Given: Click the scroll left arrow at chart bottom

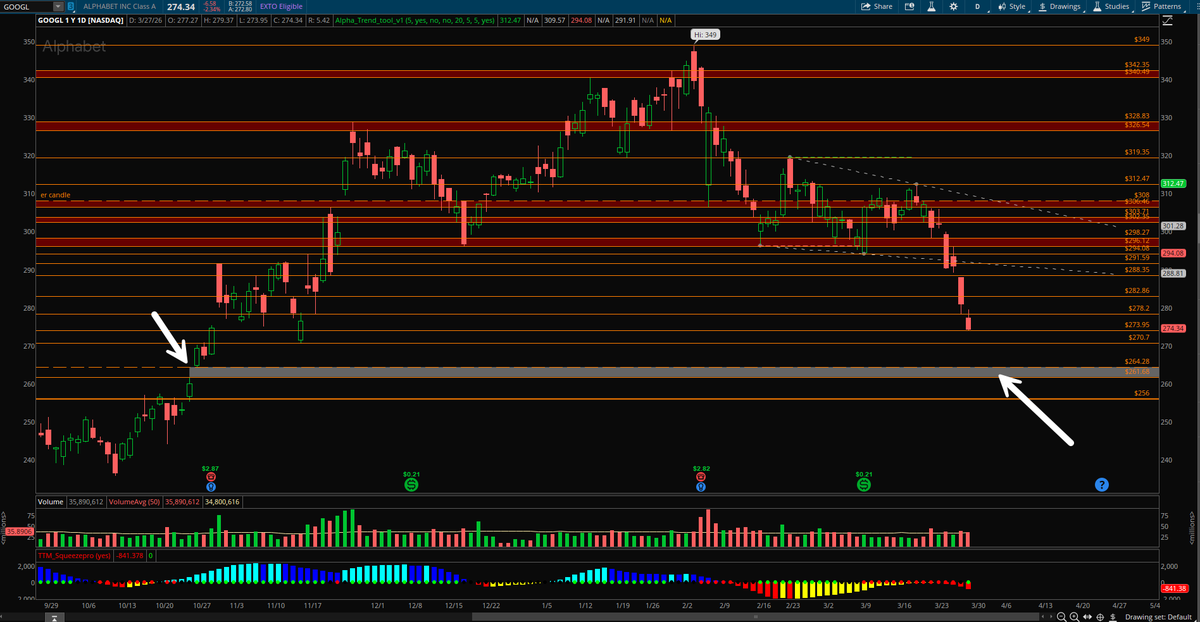Looking at the screenshot, I should [1043, 616].
